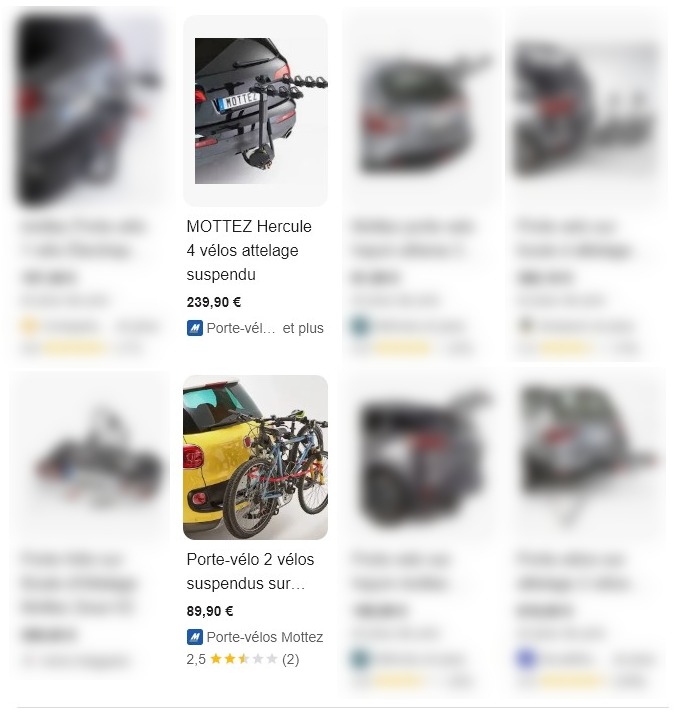Click the blurred yellow seller icon in top-left card
Viewport: 685px width, 724px height.
29,326
